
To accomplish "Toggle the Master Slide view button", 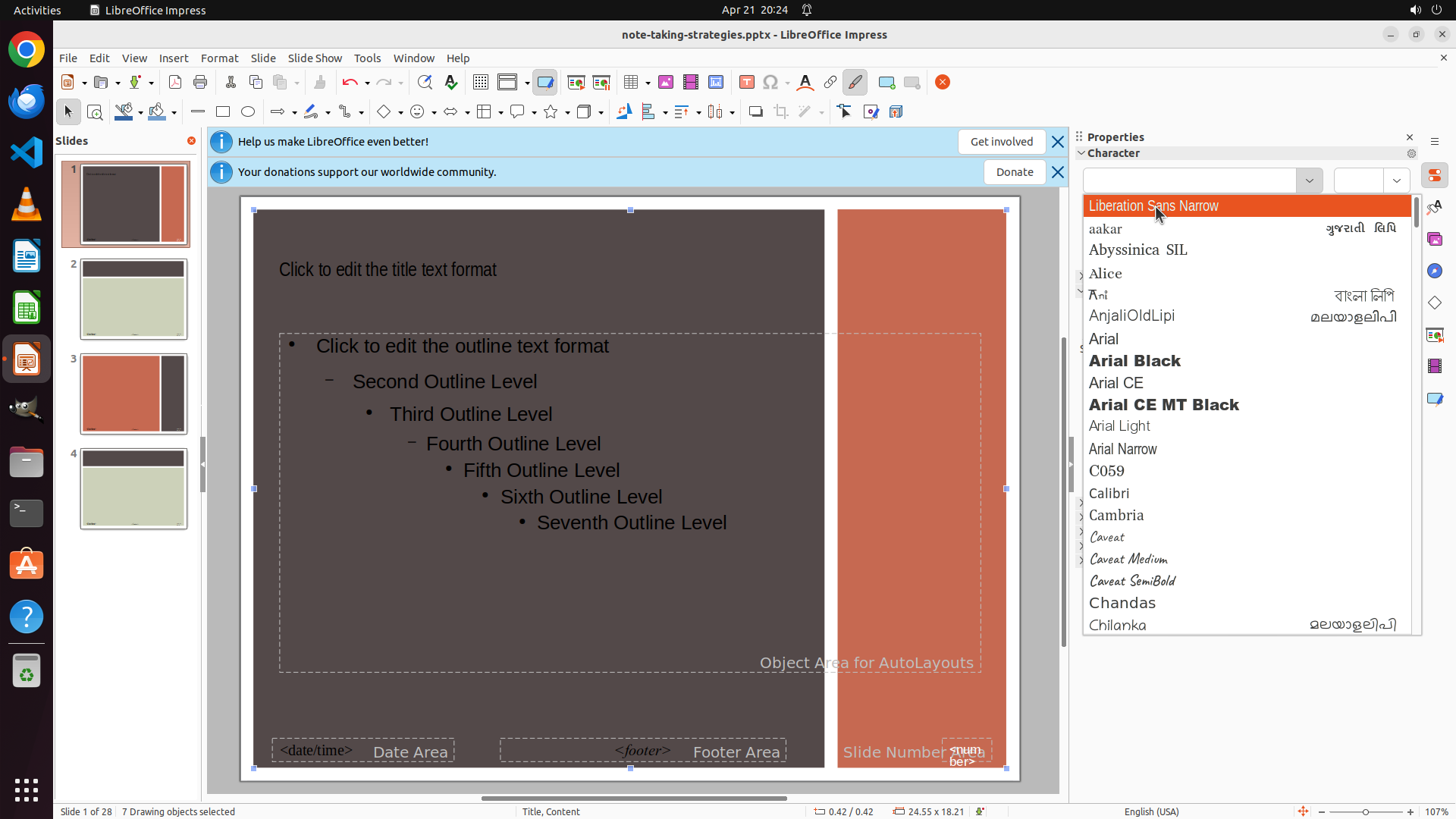I will 545,83.
